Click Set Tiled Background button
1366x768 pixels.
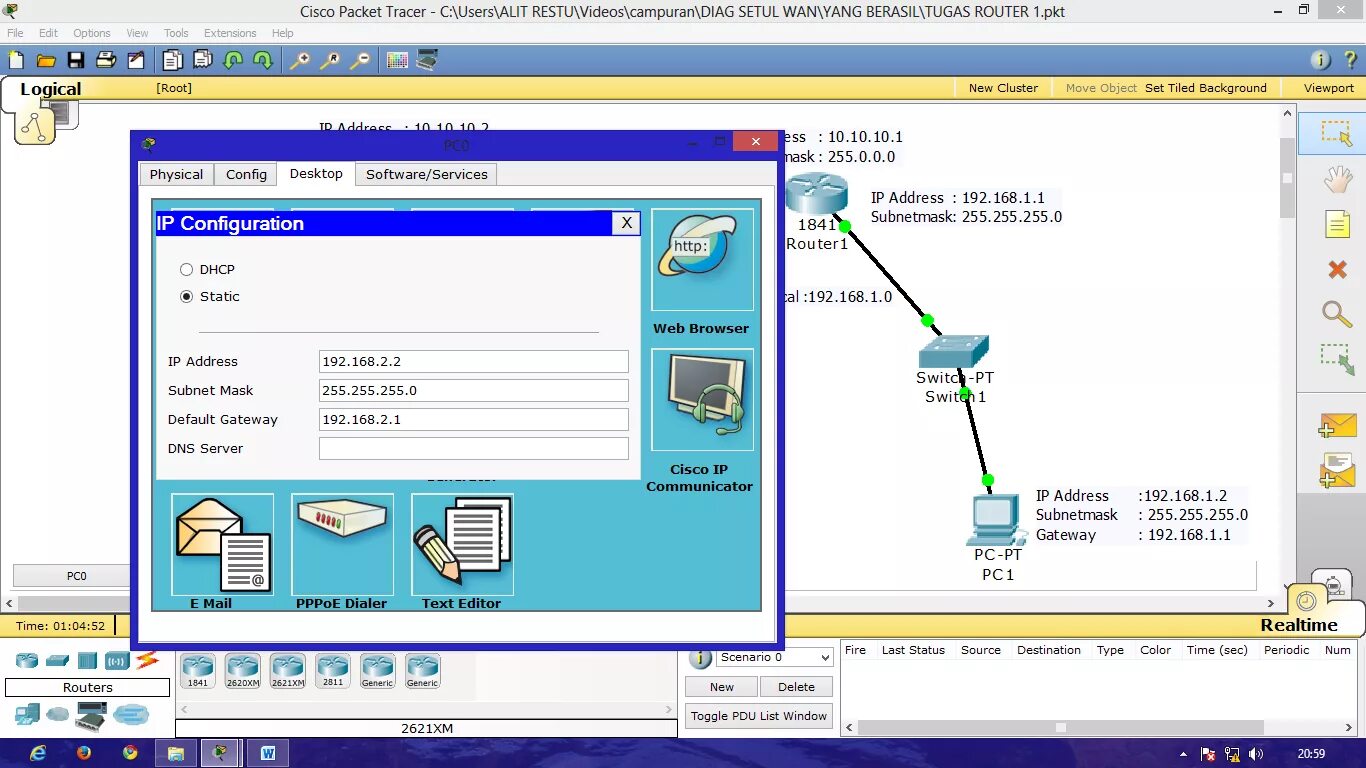click(x=1206, y=88)
